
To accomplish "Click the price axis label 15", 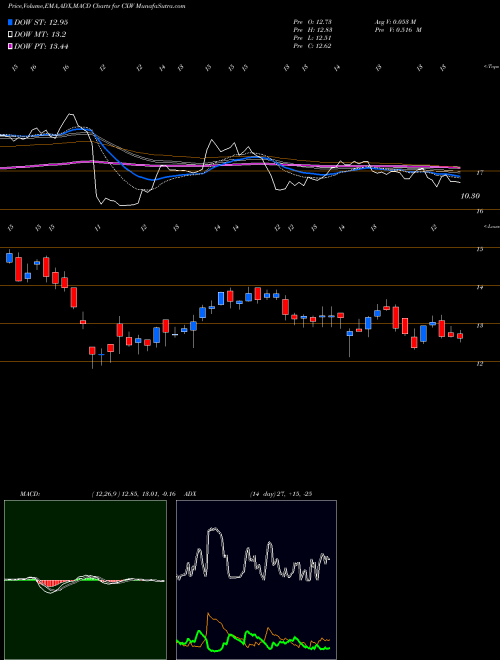I will (x=480, y=249).
